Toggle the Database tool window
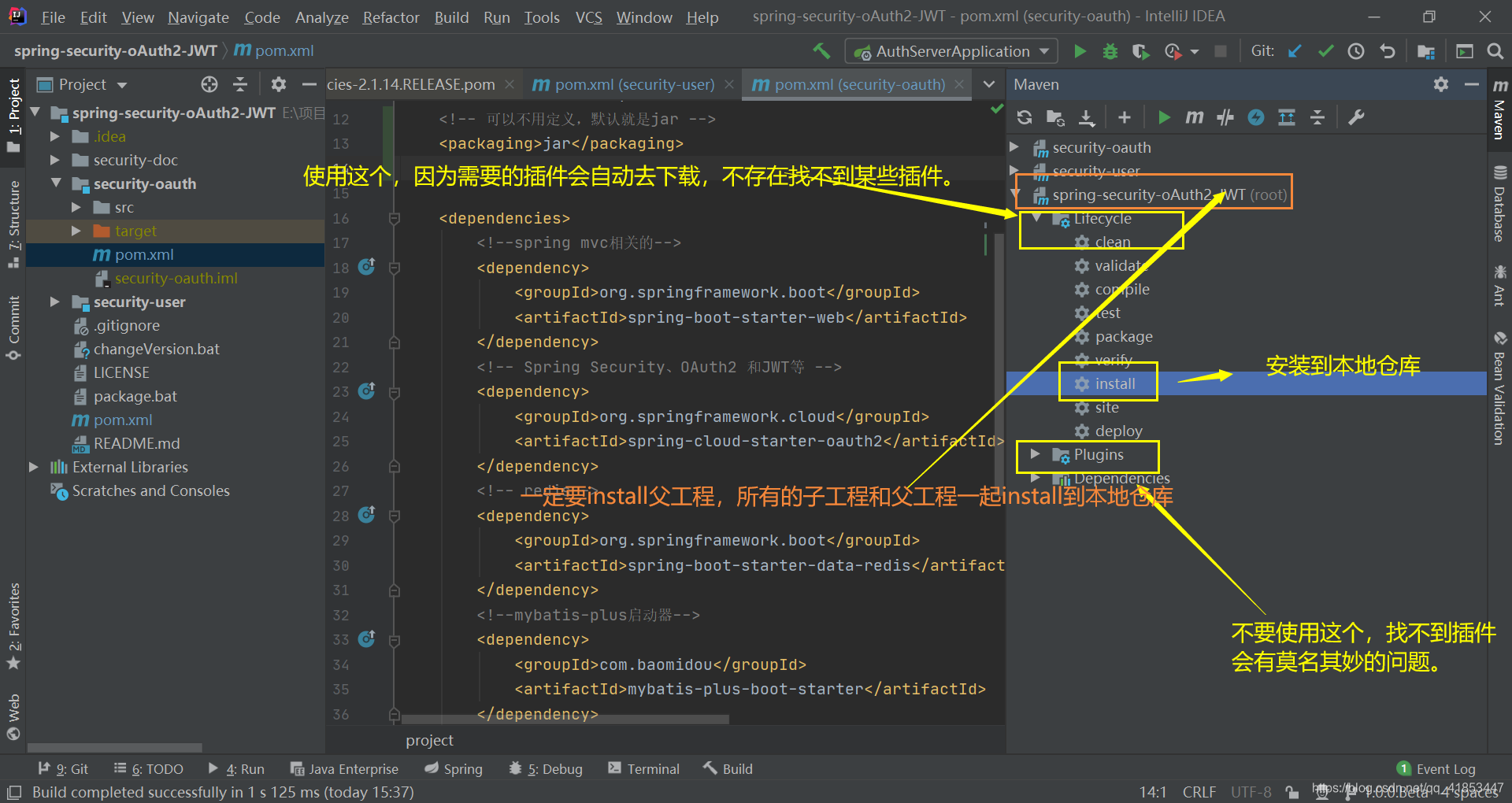Image resolution: width=1512 pixels, height=803 pixels. point(1499,203)
